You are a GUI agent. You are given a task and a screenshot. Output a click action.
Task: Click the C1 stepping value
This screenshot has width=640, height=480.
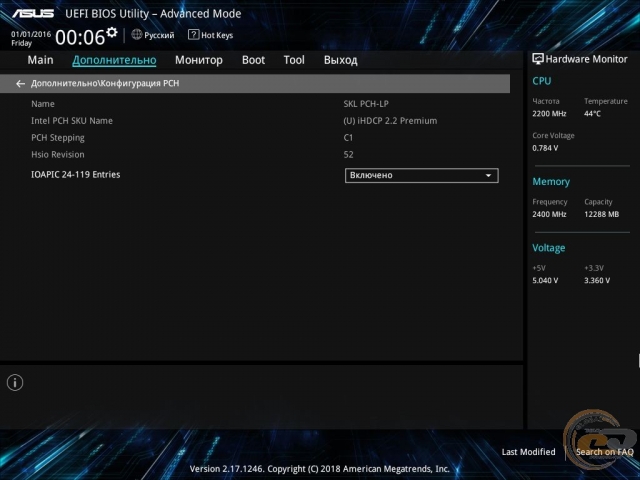tap(348, 138)
